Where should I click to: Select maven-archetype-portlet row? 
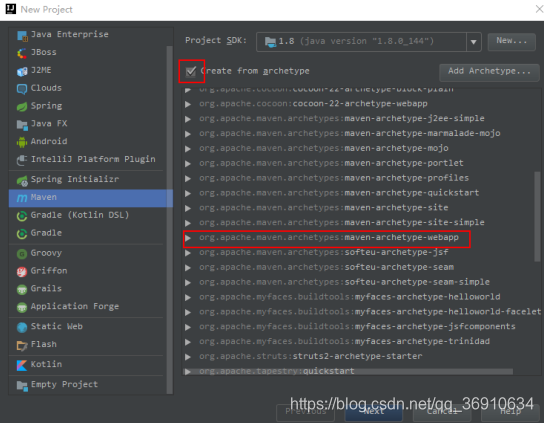[x=361, y=163]
